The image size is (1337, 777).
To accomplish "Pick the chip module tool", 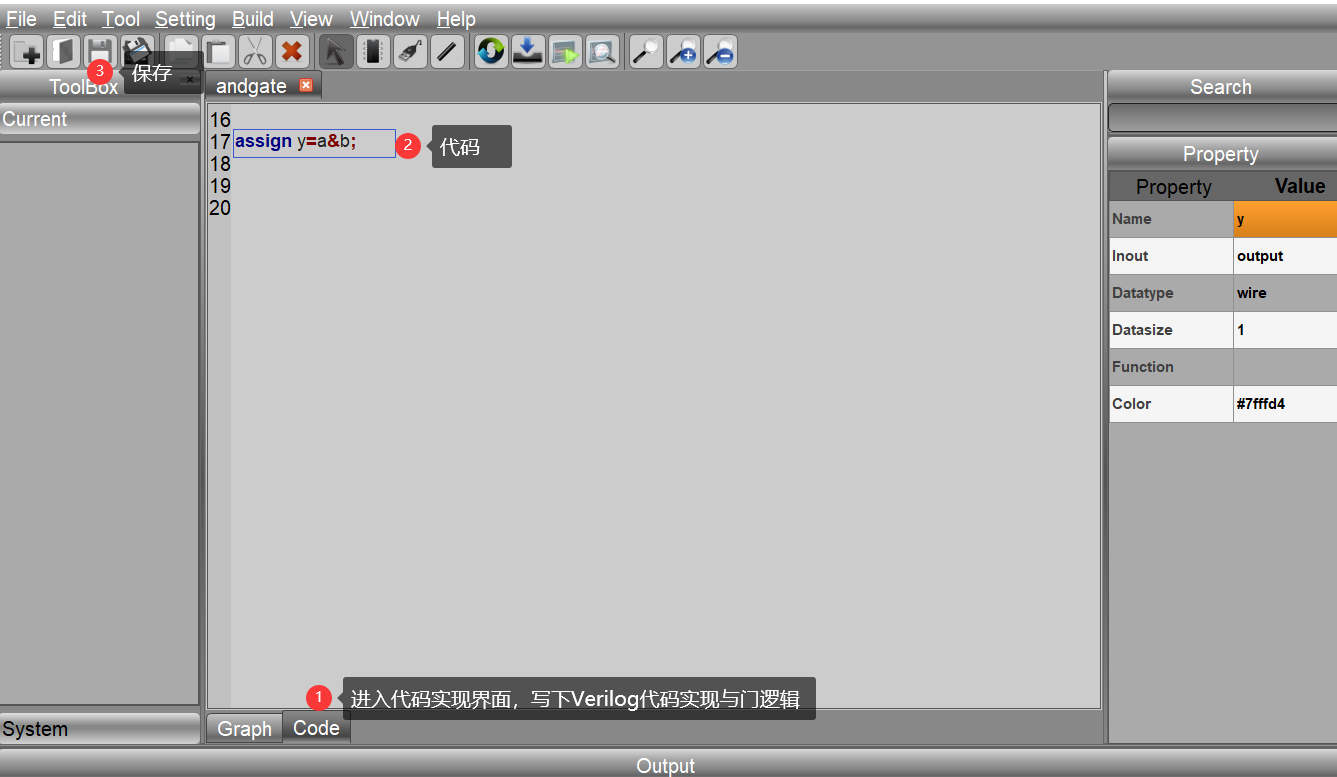I will (373, 52).
